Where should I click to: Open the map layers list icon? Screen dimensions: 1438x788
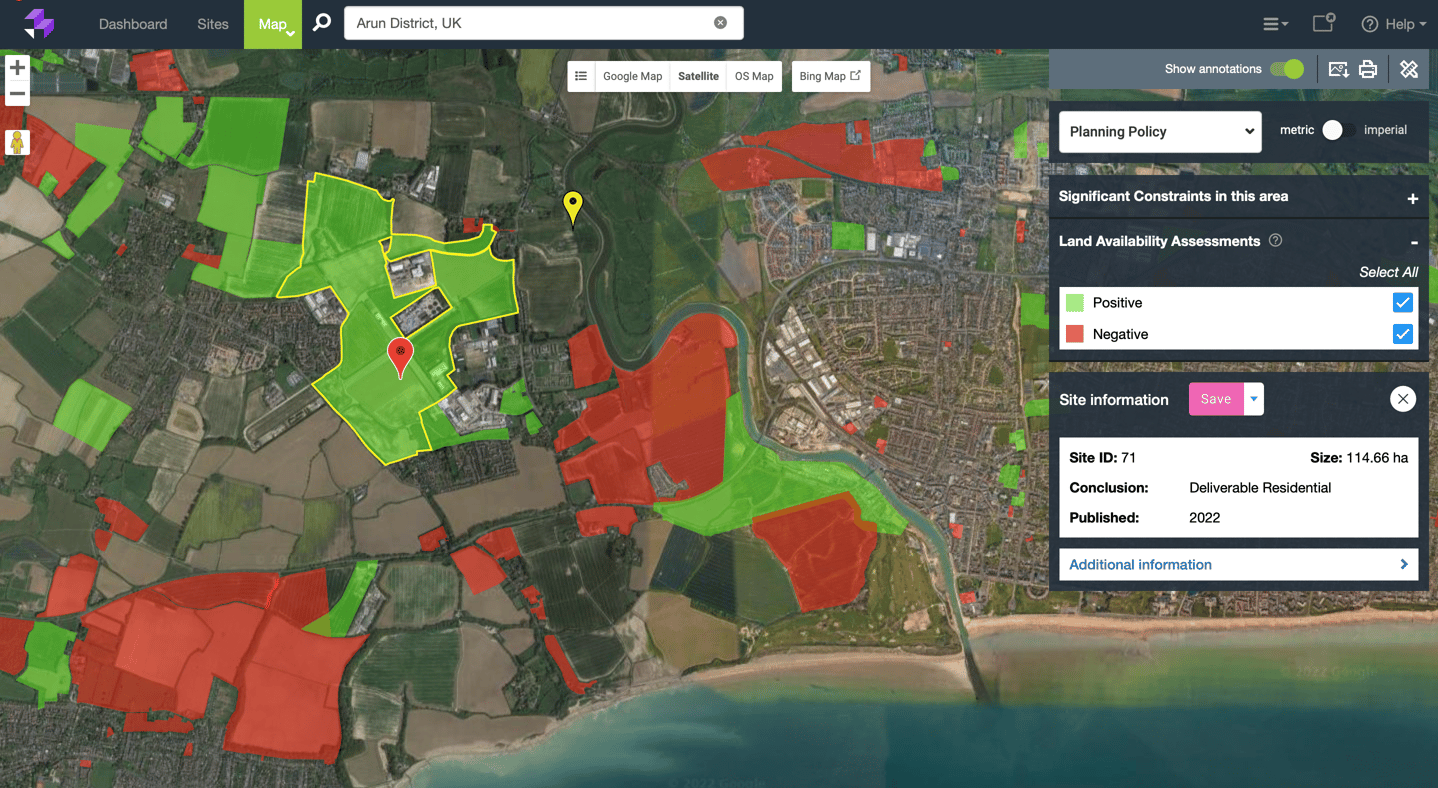point(581,75)
